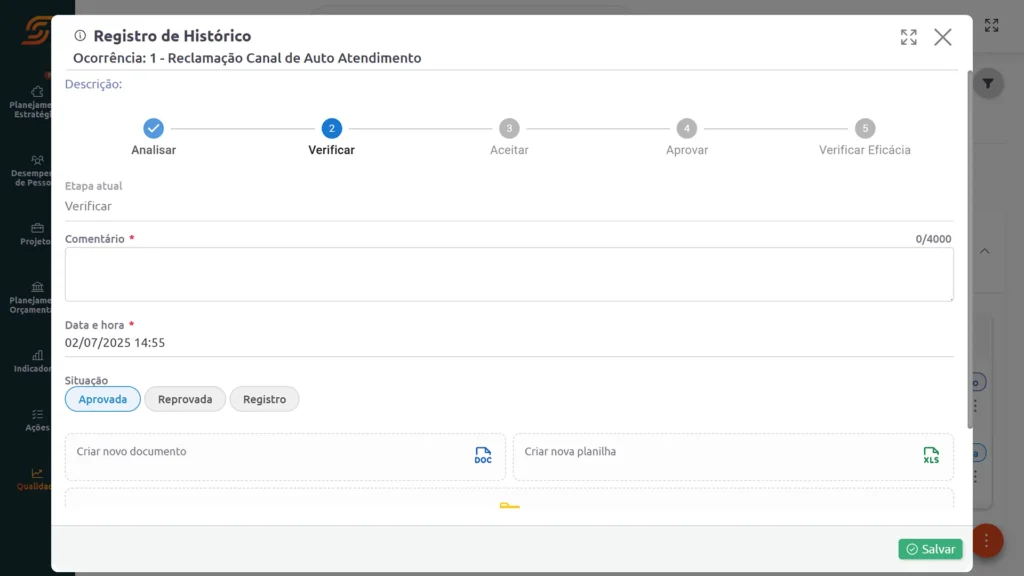Select step 2 Verificar circle
The height and width of the screenshot is (576, 1024).
332,129
